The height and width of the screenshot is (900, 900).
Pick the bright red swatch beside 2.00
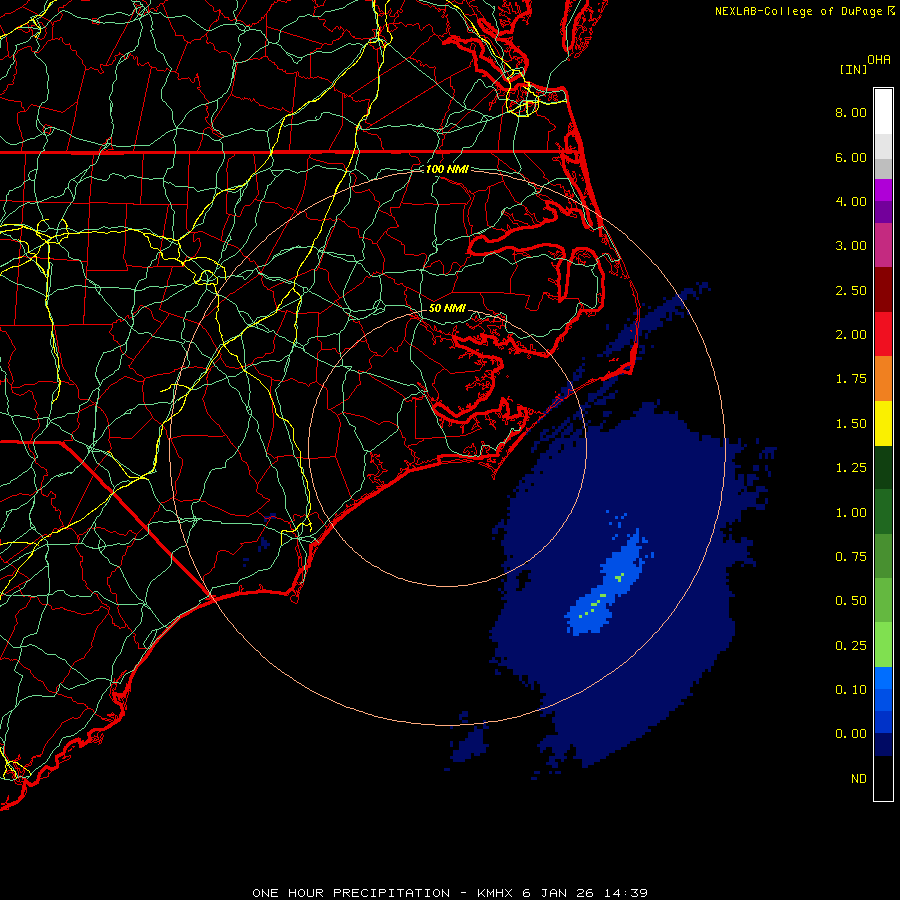pos(883,334)
